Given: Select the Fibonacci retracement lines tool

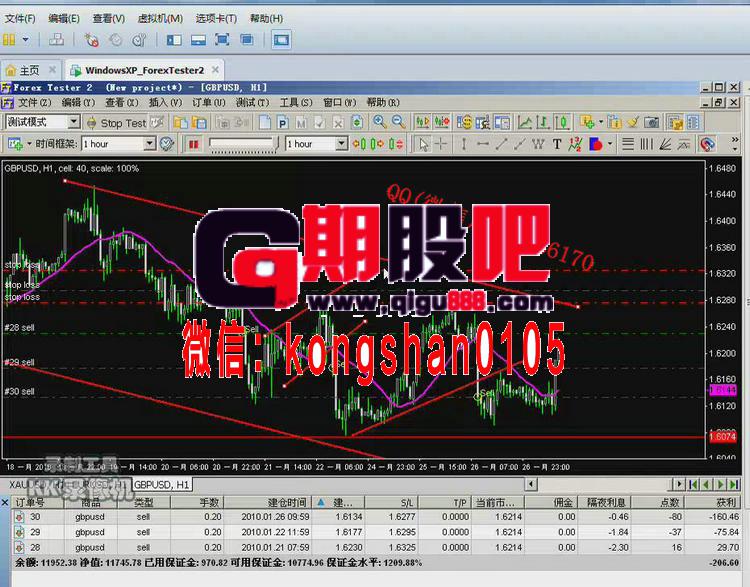Looking at the screenshot, I should point(628,144).
